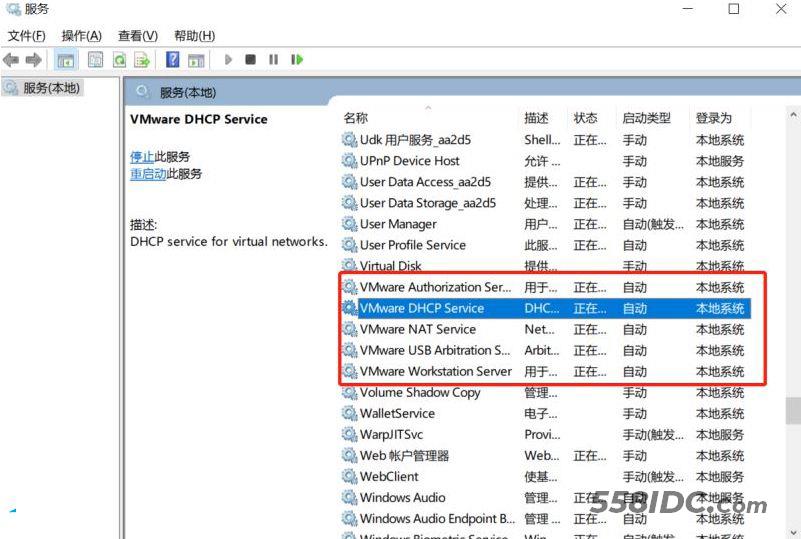Select Windows Audio Endpoint Builder row
801x539 pixels.
[x=545, y=519]
